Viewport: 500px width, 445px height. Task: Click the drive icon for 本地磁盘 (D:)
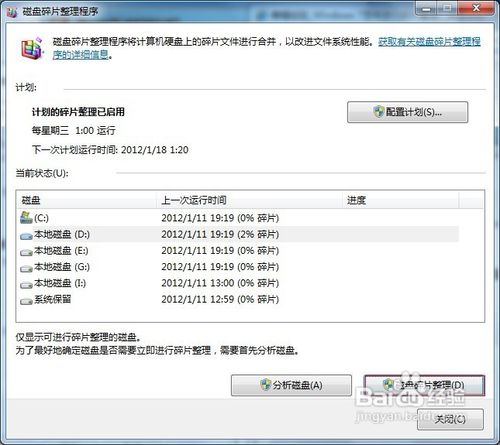tap(26, 236)
